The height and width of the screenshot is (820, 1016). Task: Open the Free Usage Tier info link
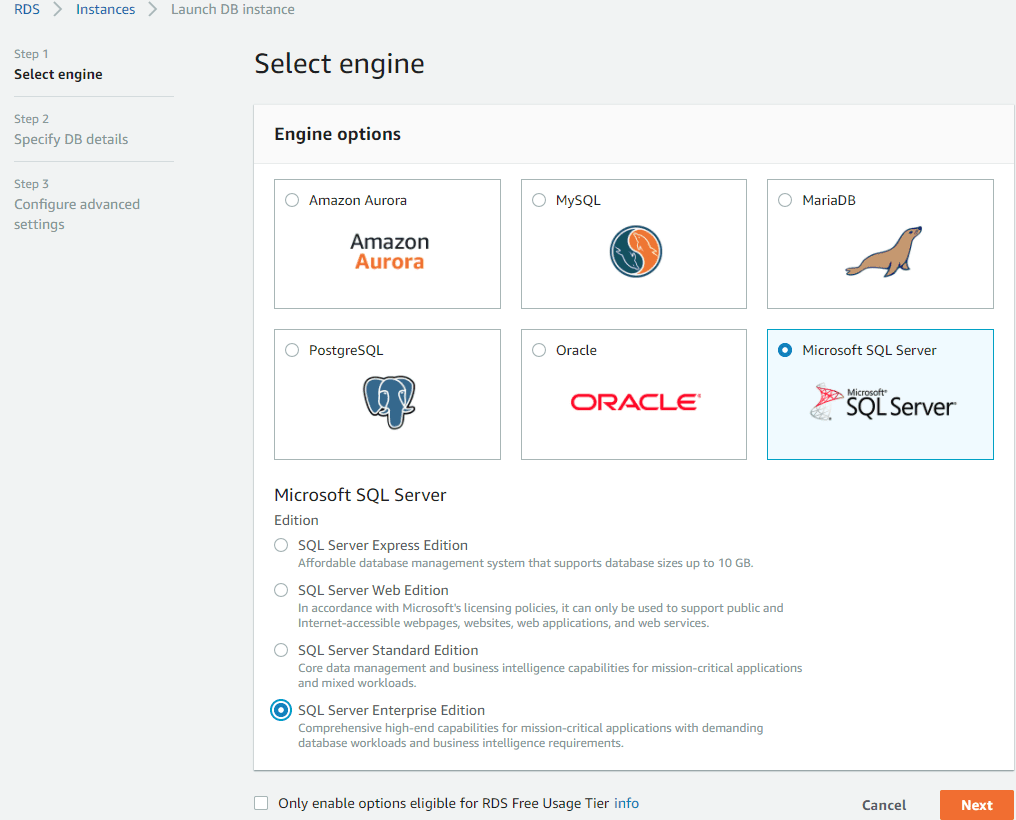[626, 803]
